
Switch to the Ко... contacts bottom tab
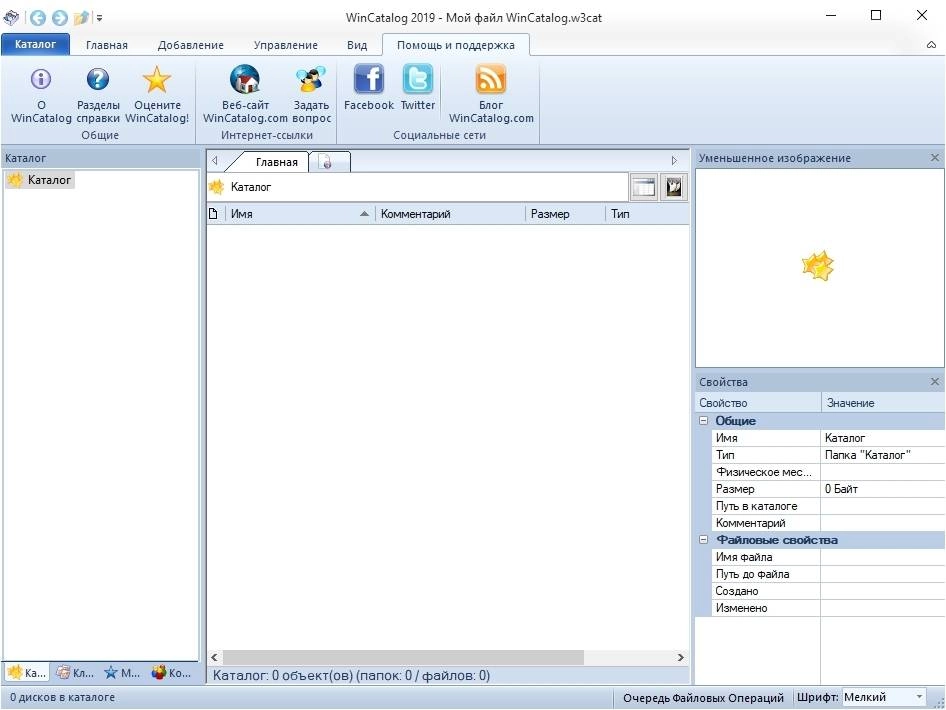point(171,673)
